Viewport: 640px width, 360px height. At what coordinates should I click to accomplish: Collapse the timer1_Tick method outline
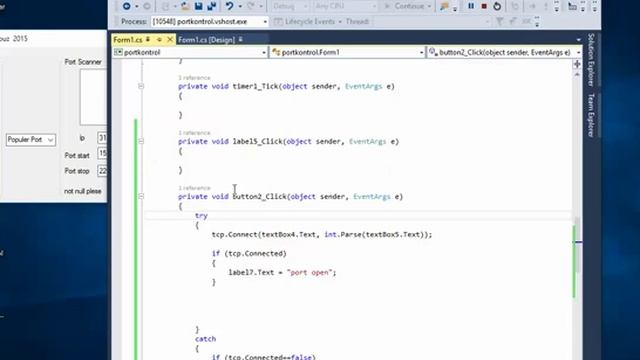(x=141, y=86)
